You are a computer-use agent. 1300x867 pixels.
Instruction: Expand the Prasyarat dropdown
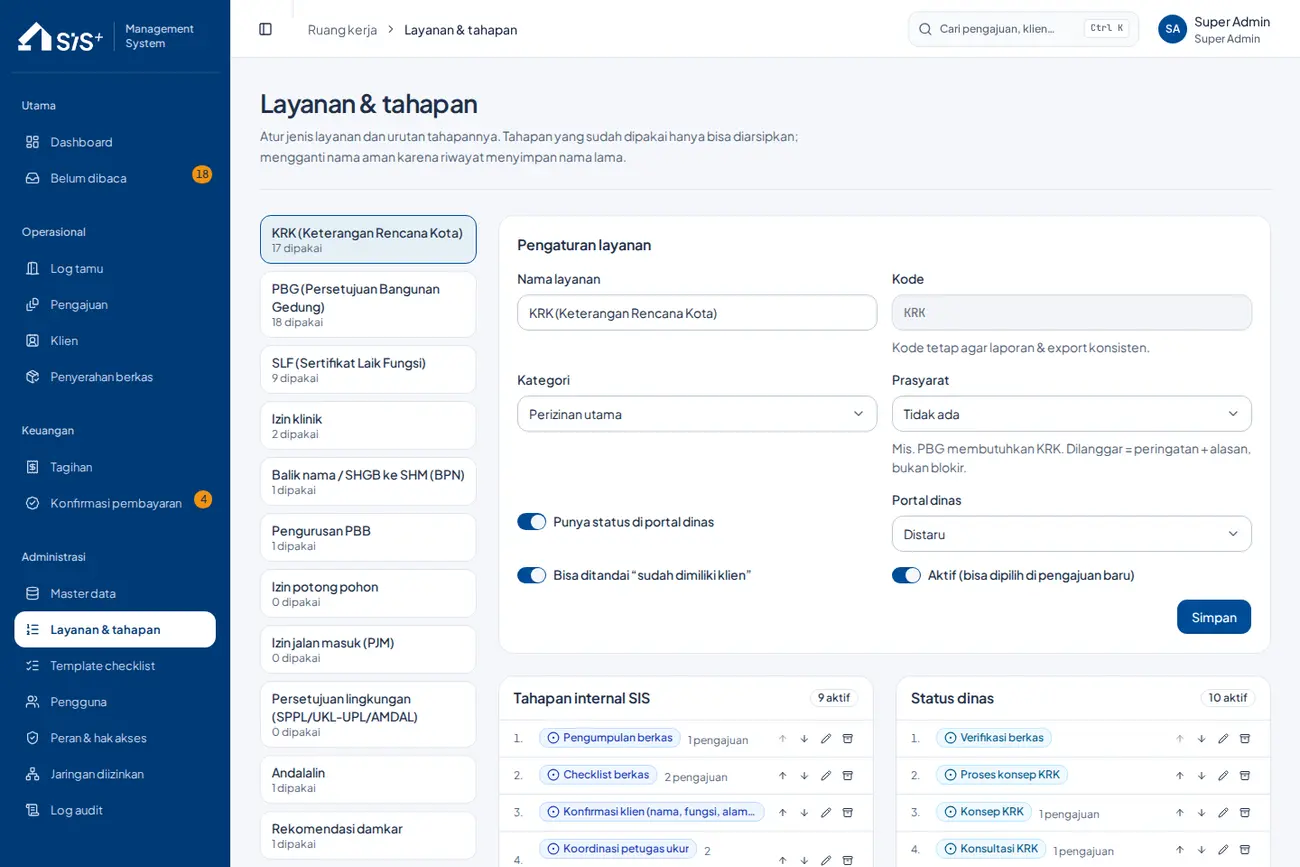(x=1072, y=414)
